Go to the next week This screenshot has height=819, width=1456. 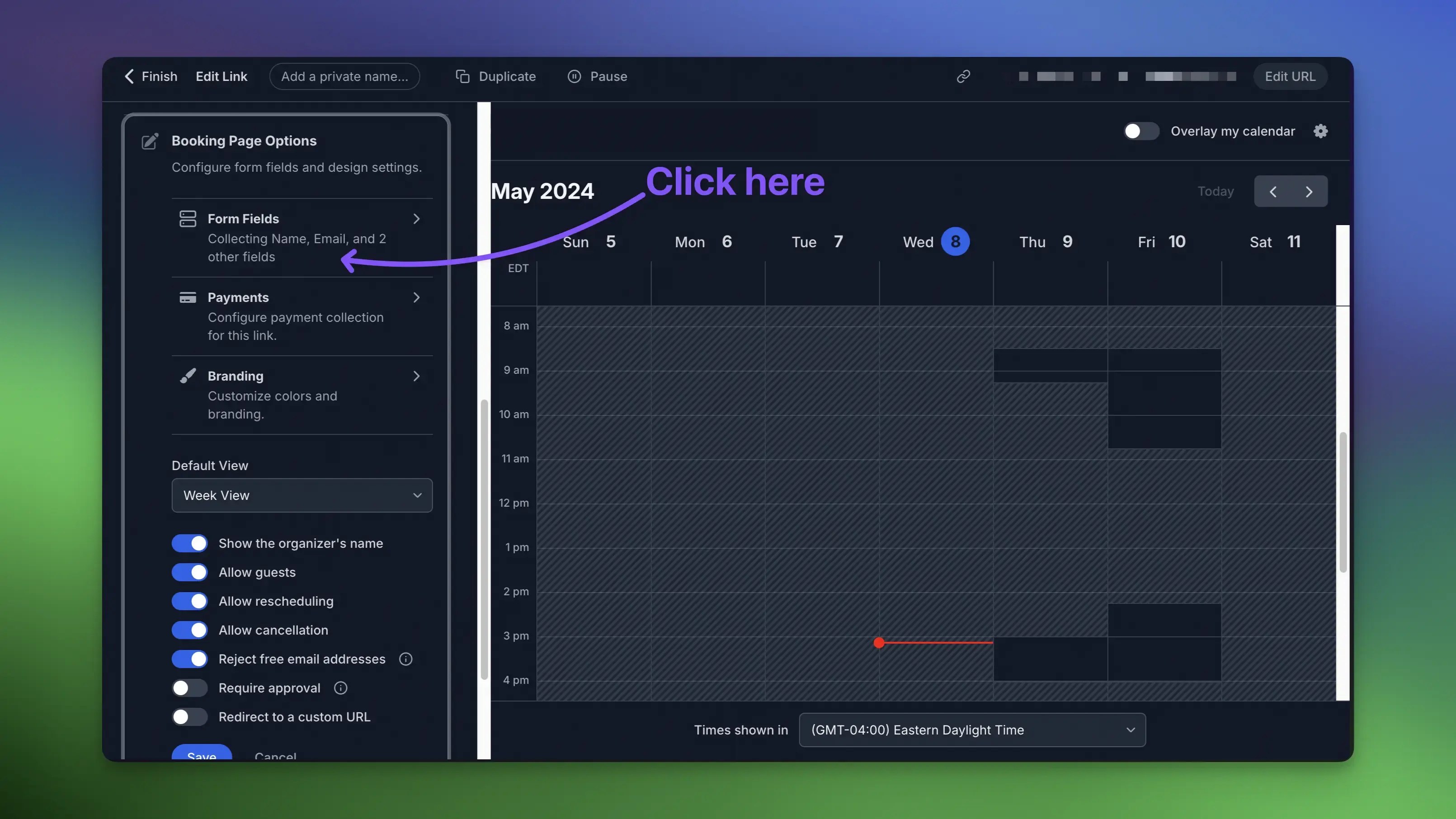point(1309,192)
